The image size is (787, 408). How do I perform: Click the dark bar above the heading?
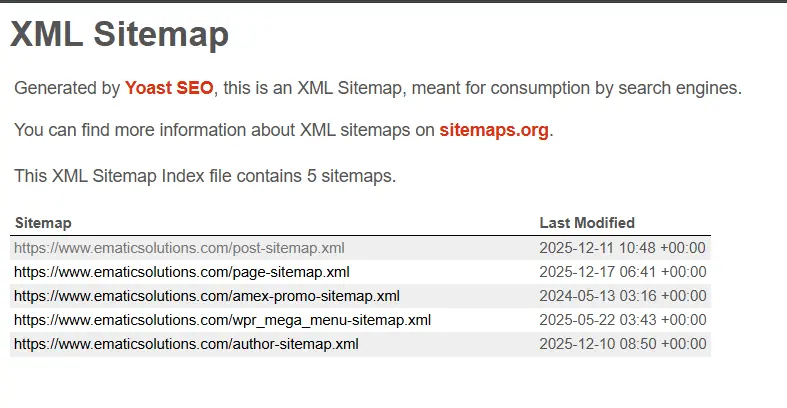click(393, 1)
